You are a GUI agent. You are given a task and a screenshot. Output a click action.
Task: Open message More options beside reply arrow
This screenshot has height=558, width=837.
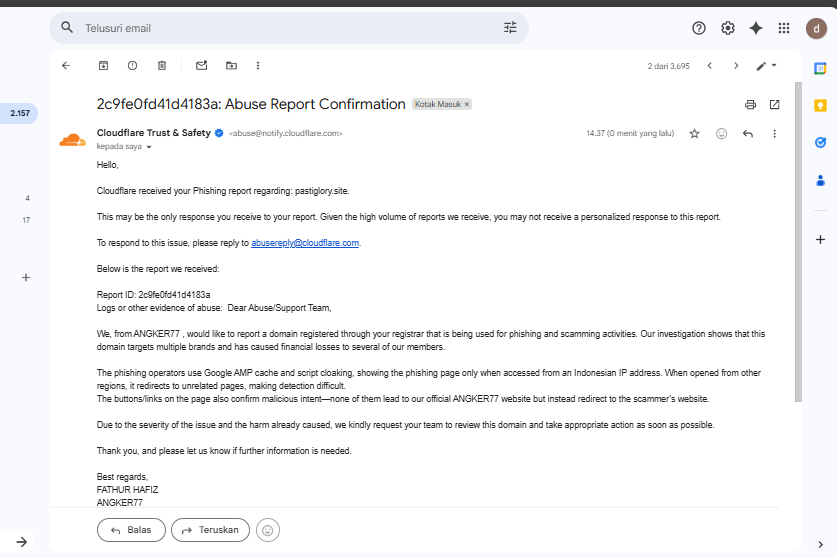coord(775,133)
